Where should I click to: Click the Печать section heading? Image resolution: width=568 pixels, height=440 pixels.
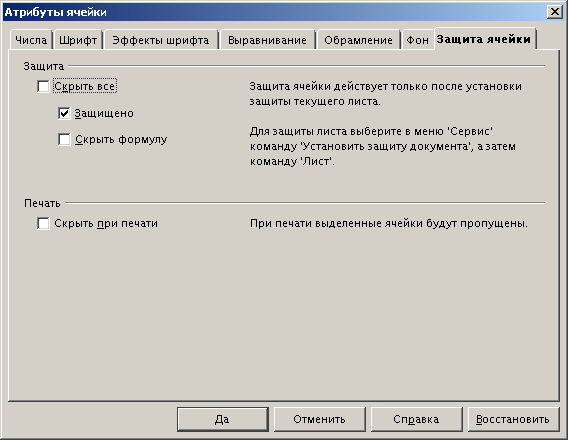42,203
